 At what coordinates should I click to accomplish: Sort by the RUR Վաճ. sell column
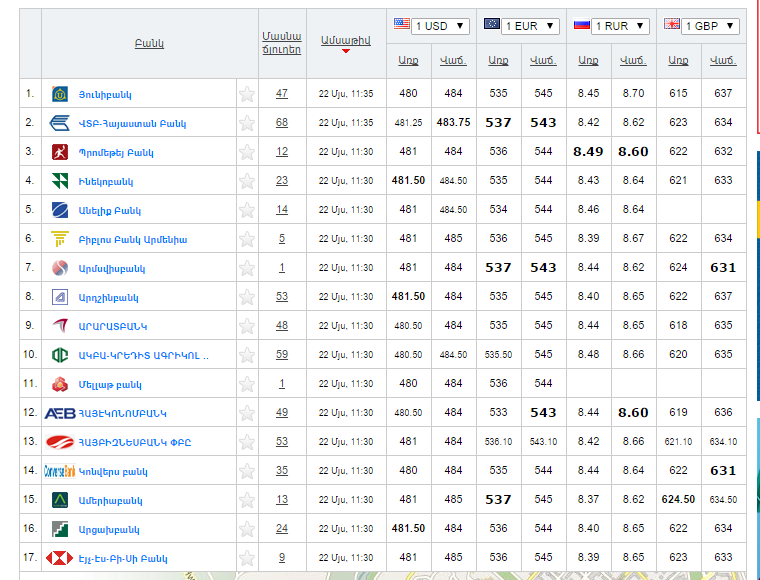click(633, 61)
